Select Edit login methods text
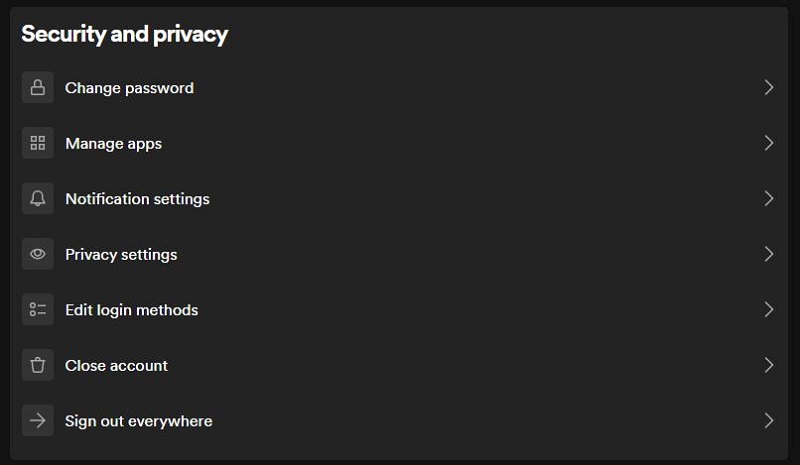The width and height of the screenshot is (800, 465). pos(132,310)
